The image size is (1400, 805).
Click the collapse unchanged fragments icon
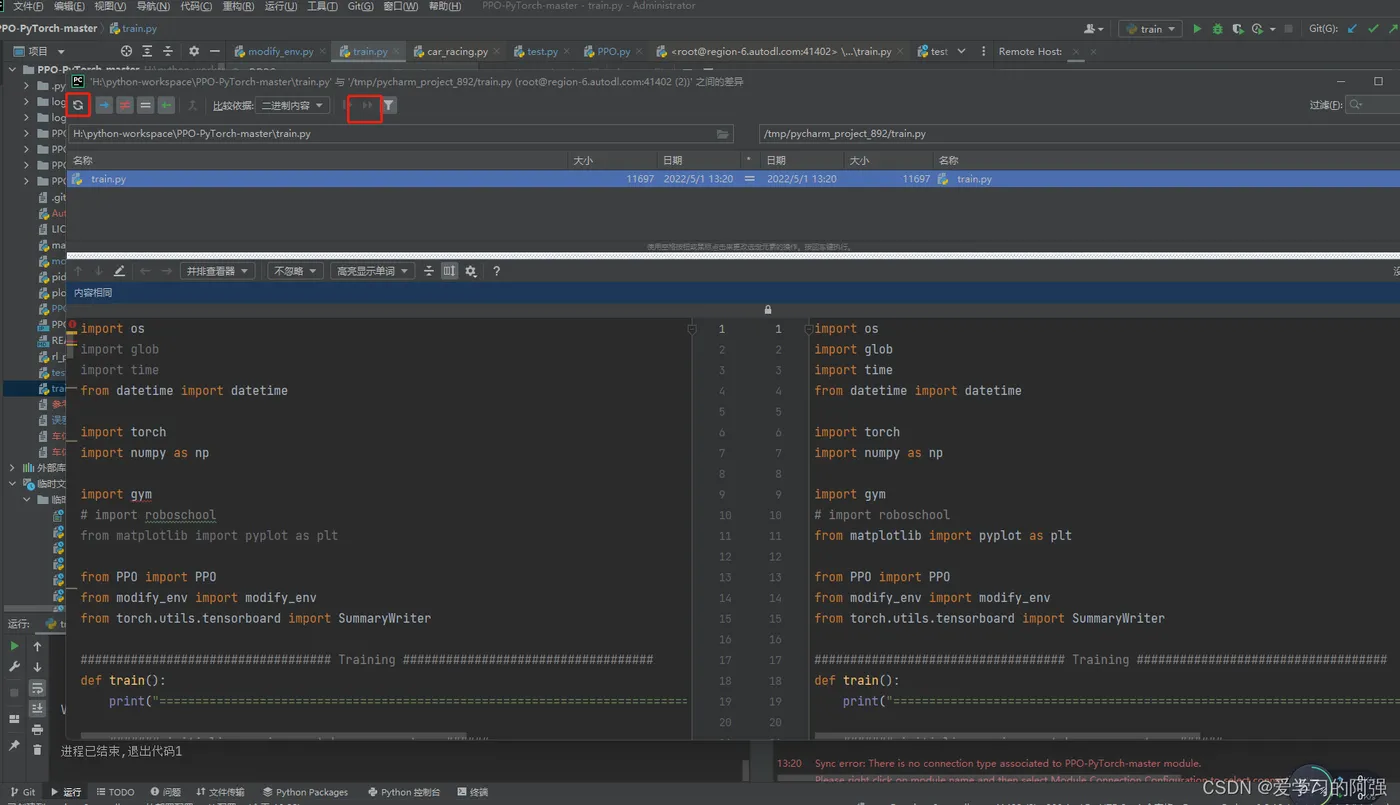(x=429, y=271)
